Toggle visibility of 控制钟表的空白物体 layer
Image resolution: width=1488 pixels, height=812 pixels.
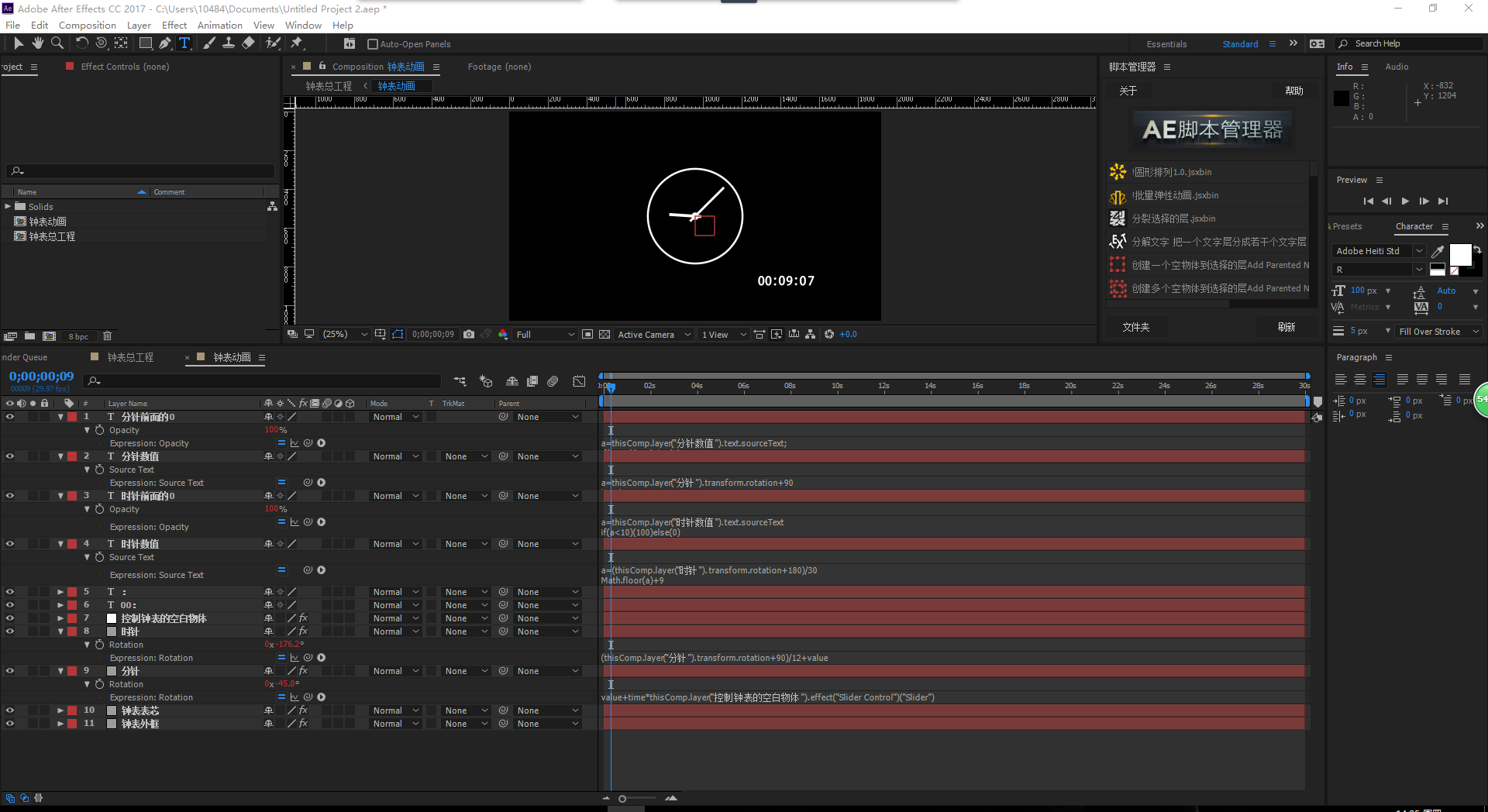pyautogui.click(x=10, y=618)
